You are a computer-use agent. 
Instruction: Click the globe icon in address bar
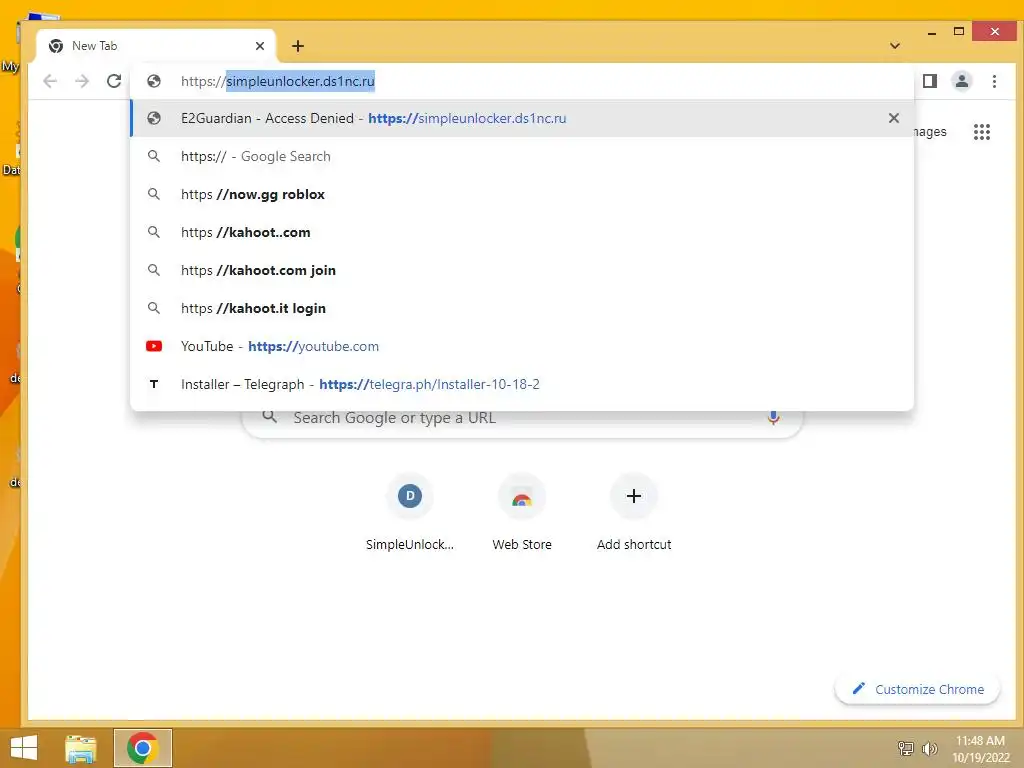click(x=154, y=81)
